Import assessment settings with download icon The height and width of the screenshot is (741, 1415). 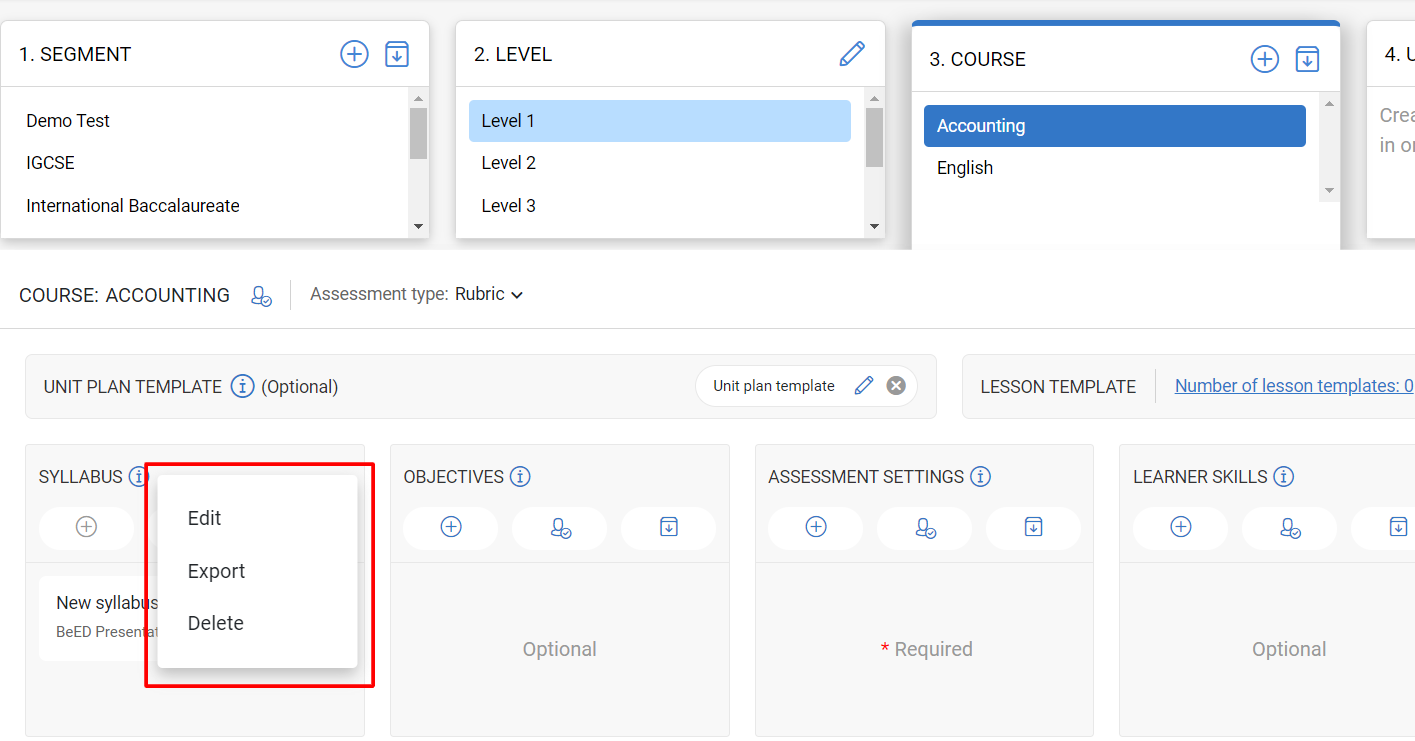click(x=1034, y=527)
